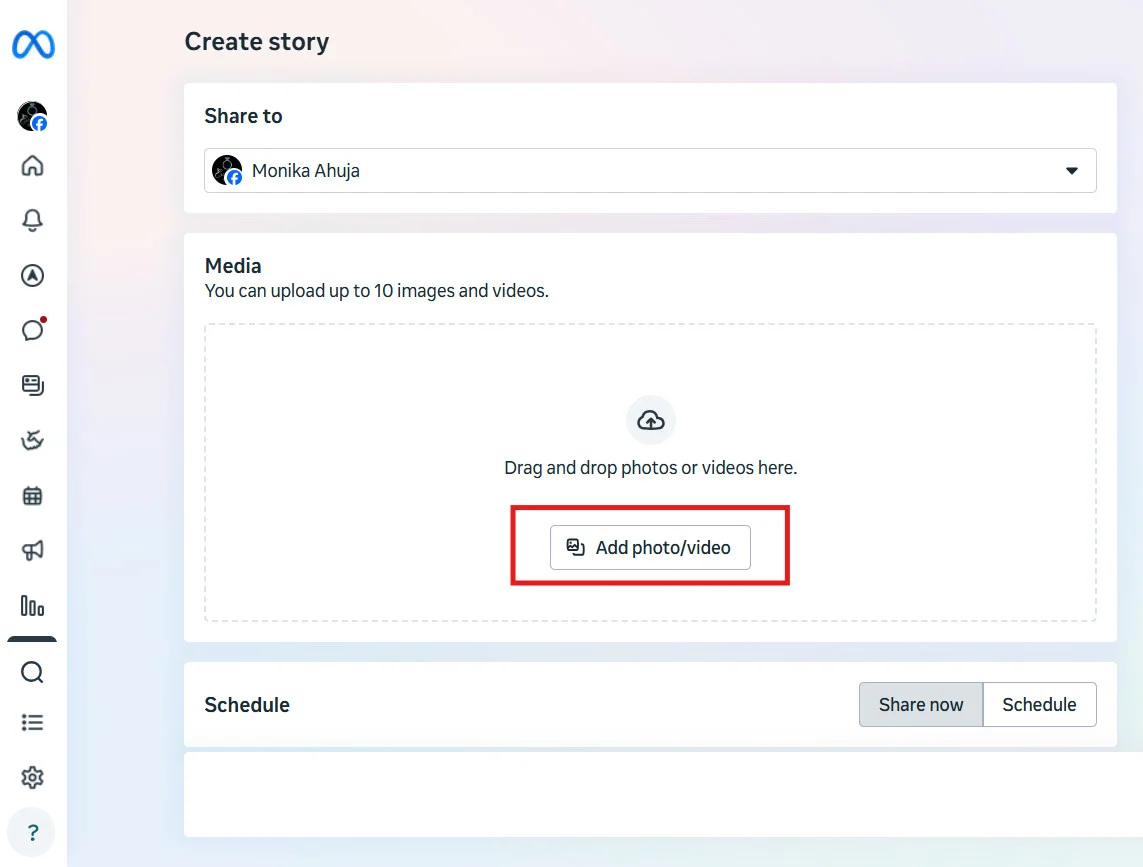
Task: Open the Planner calendar icon
Action: tap(32, 496)
